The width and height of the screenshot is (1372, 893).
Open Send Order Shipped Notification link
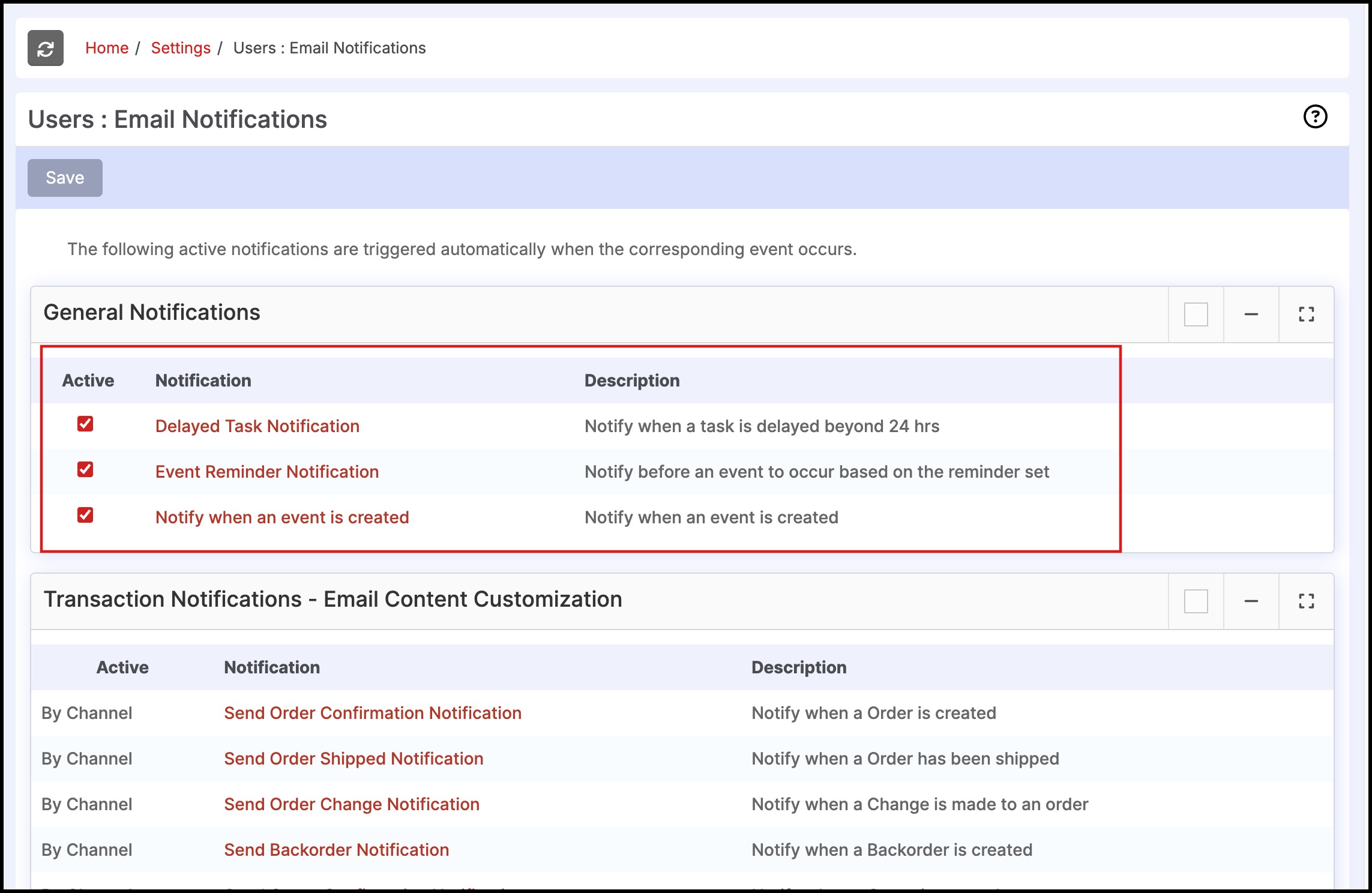[x=354, y=759]
